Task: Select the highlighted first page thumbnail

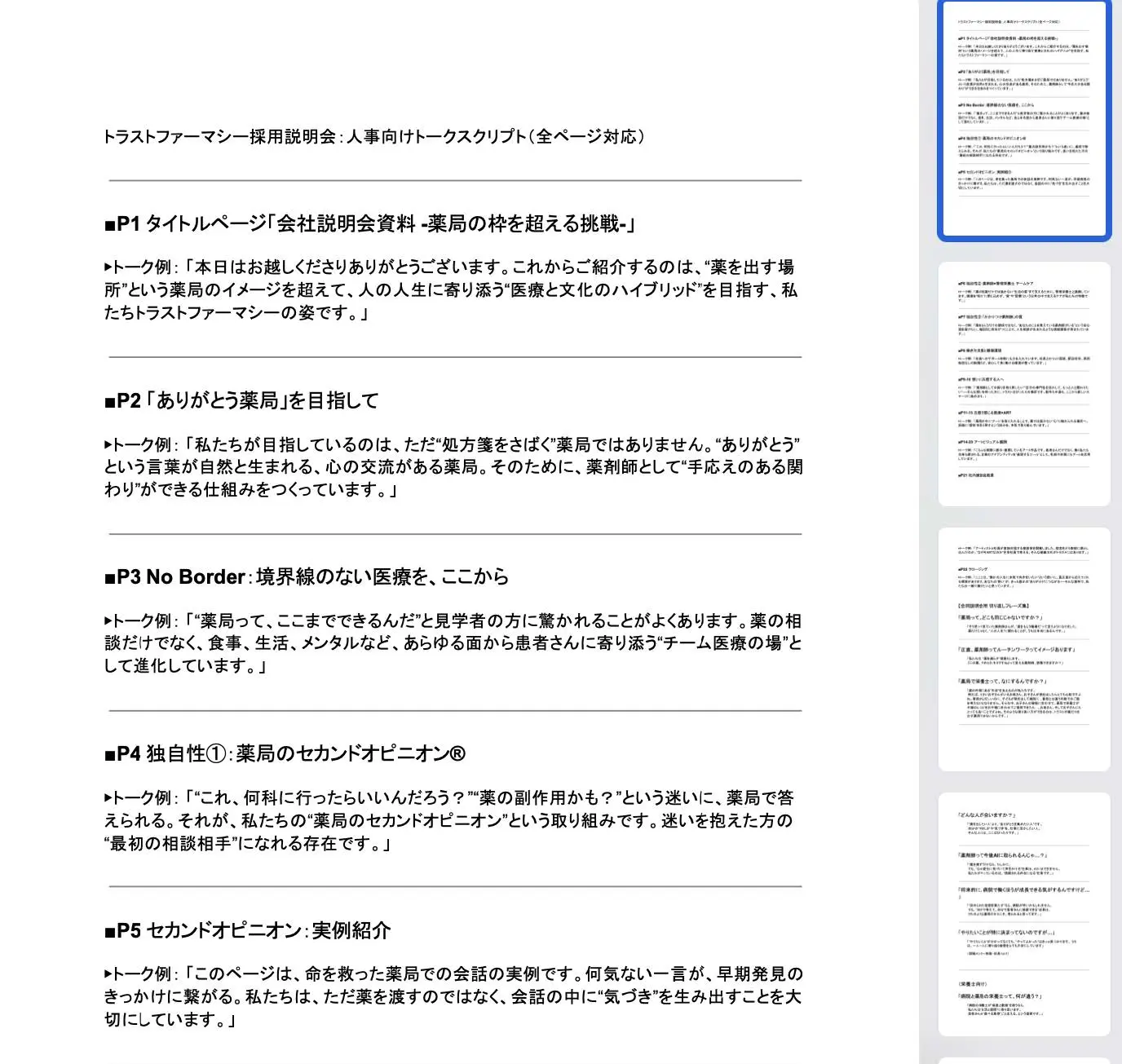Action: pos(1024,121)
